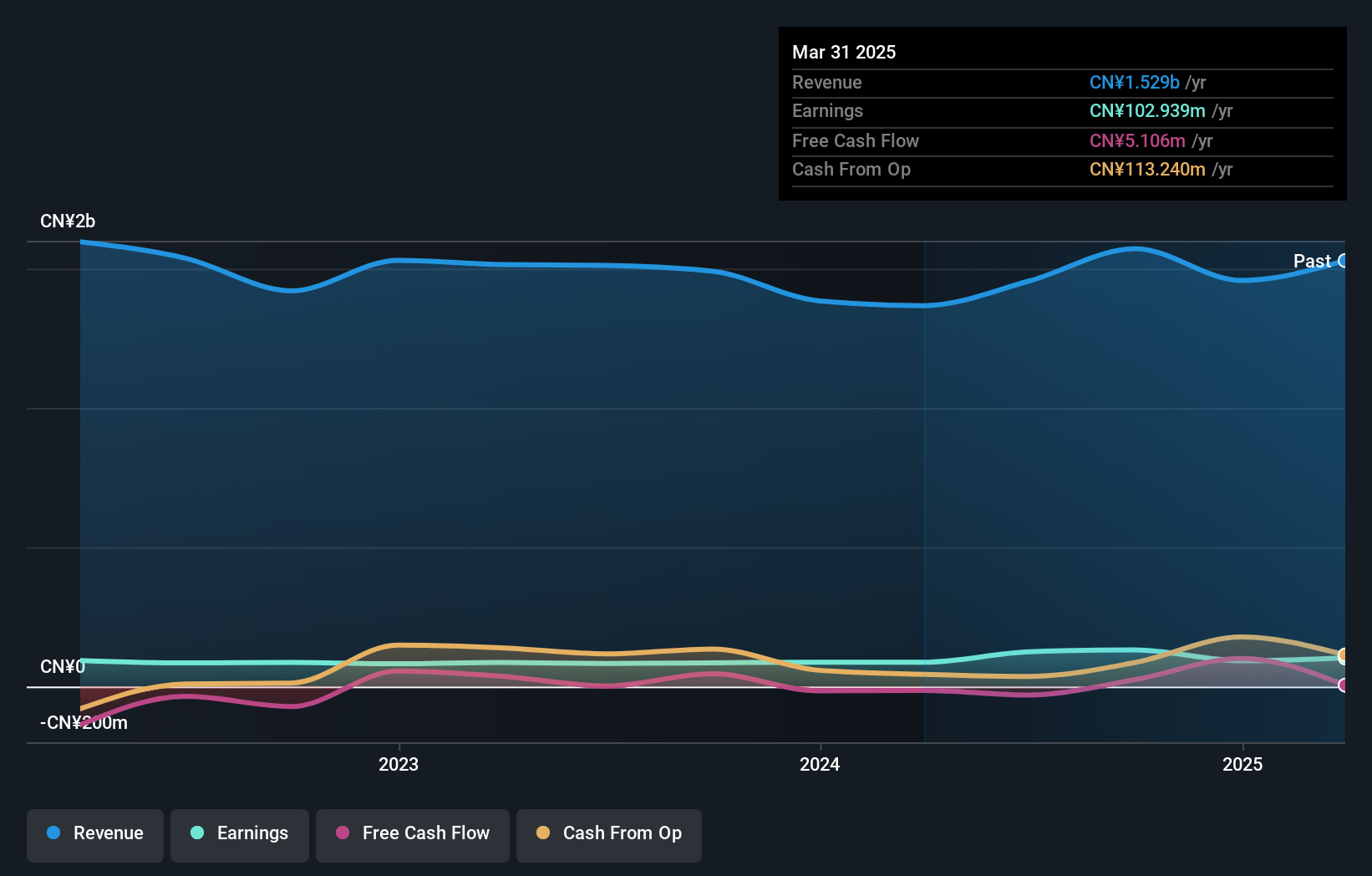The image size is (1372, 876).
Task: Click the CN¥102.939m earnings value
Action: click(x=1147, y=110)
